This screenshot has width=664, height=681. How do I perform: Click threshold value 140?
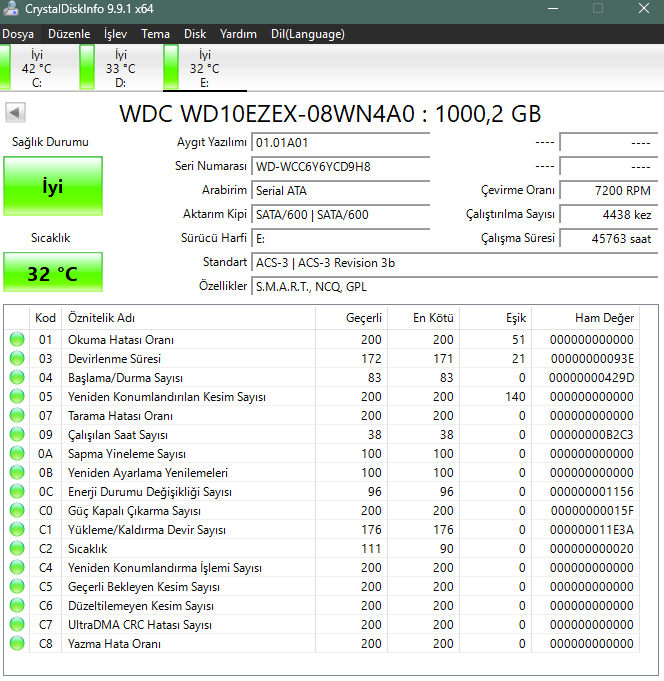point(515,397)
